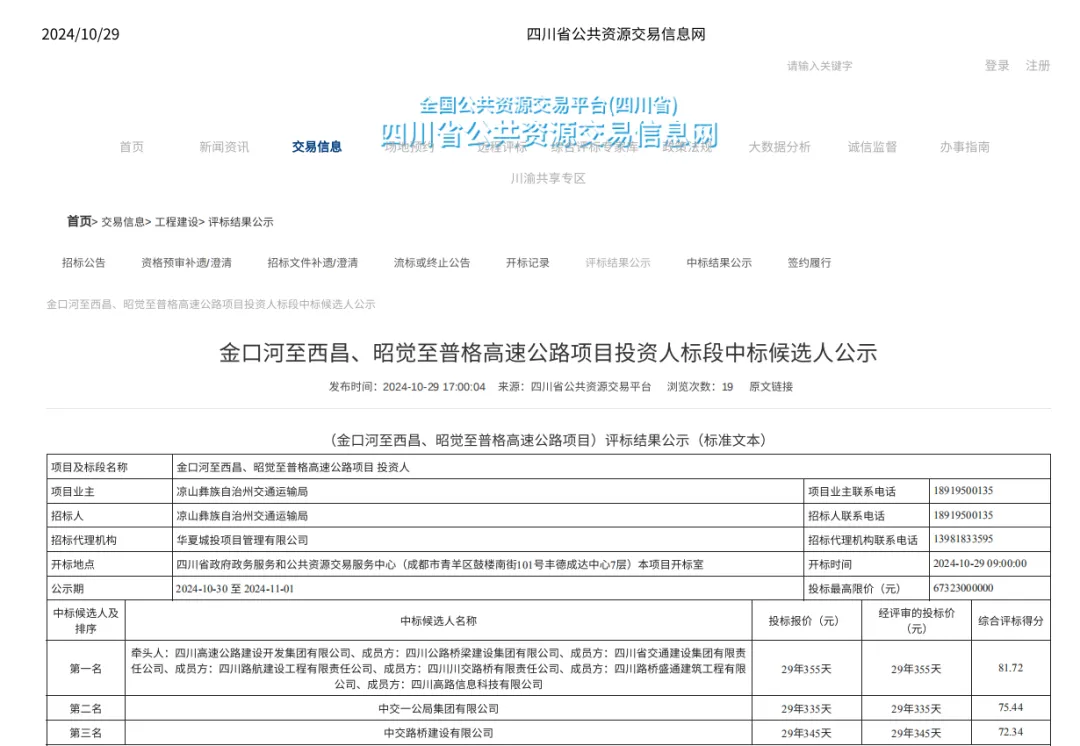Click the 招标代理机构联系电话 label cell

tap(866, 540)
